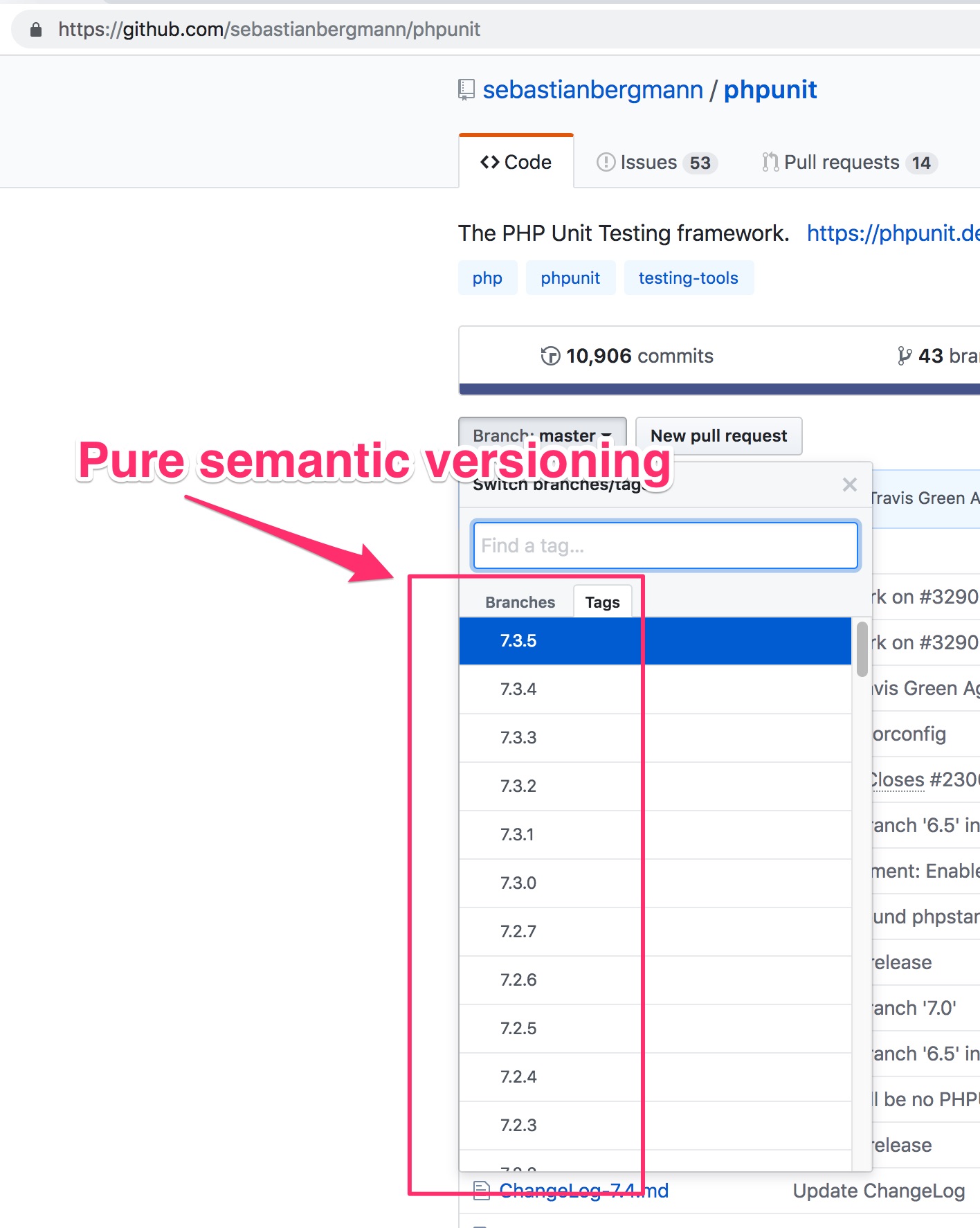This screenshot has height=1228, width=980.
Task: Close the Switch branches/tags popup
Action: coord(850,485)
